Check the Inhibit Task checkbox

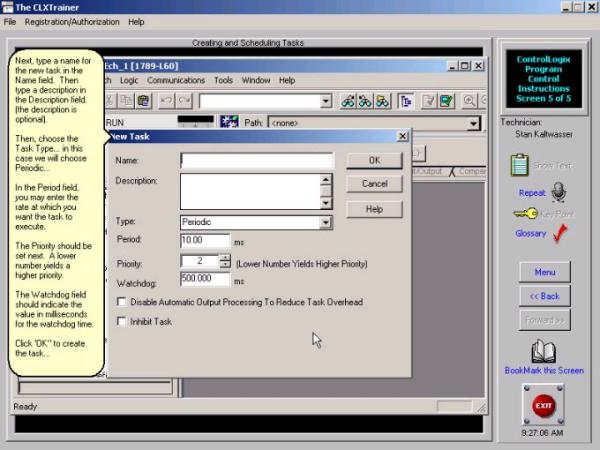122,321
